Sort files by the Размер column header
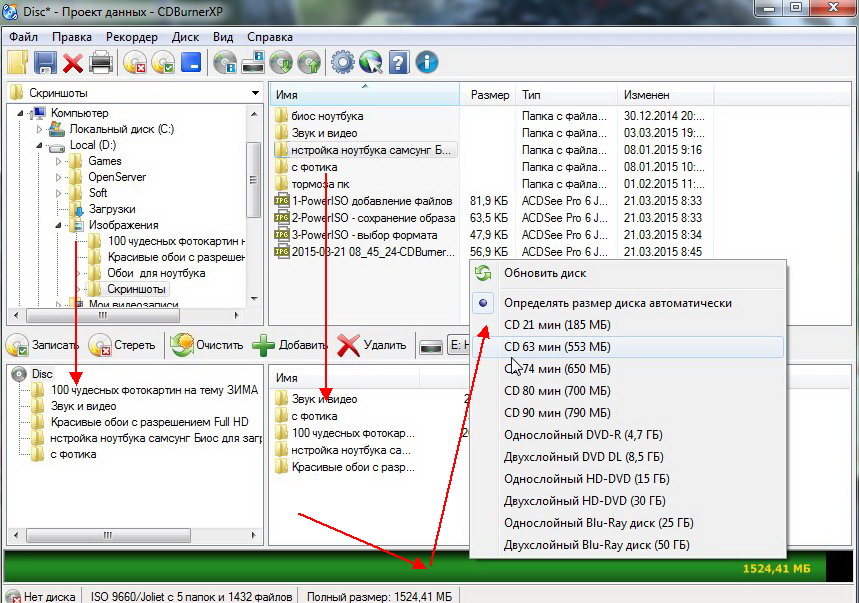Screen dimensions: 859x603 (x=489, y=95)
